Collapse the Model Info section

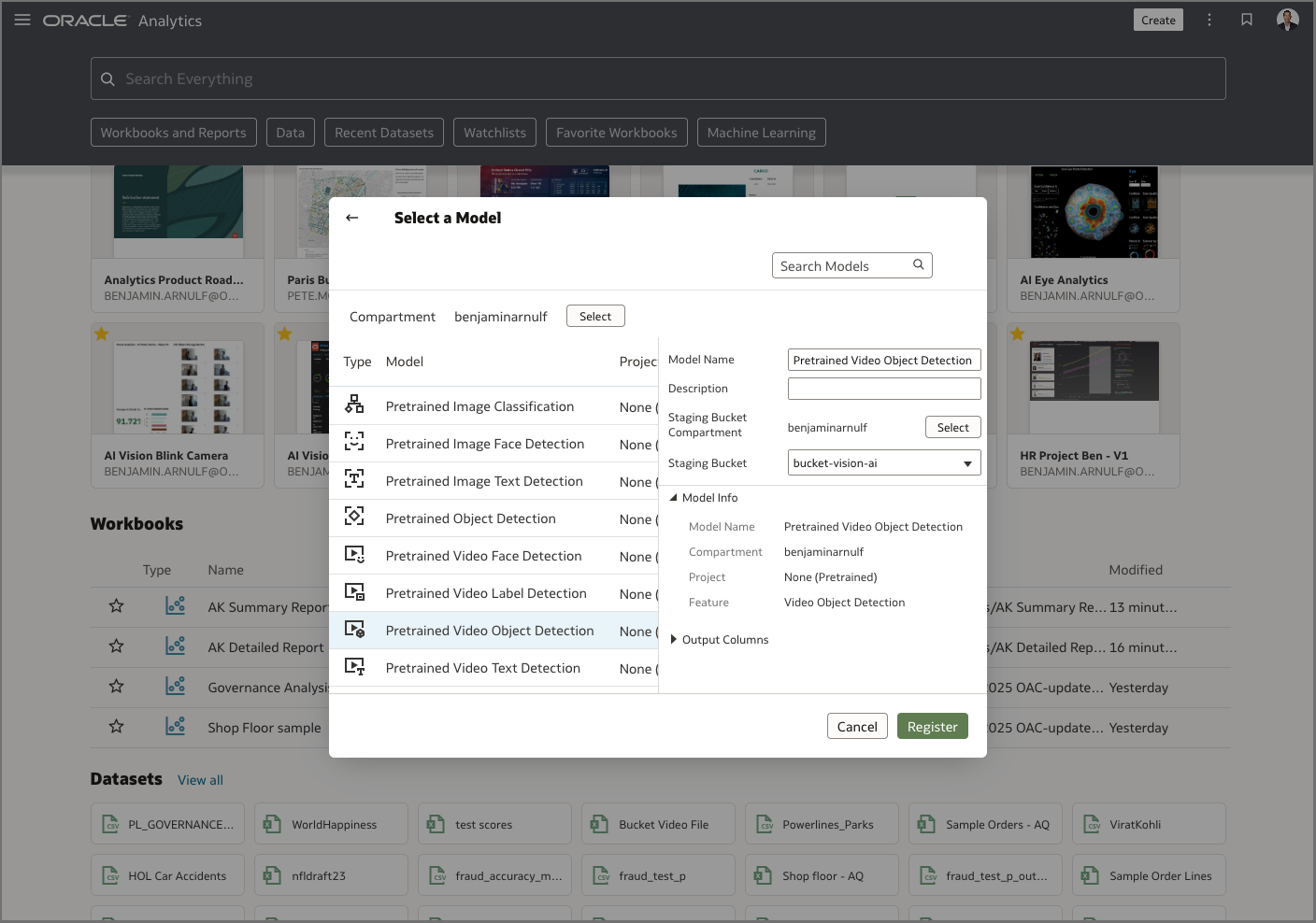click(x=673, y=497)
